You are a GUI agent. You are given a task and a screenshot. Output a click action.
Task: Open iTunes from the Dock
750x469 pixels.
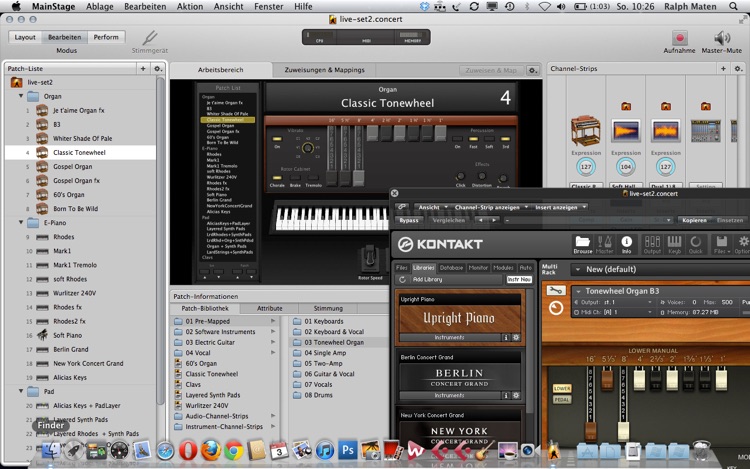click(325, 450)
